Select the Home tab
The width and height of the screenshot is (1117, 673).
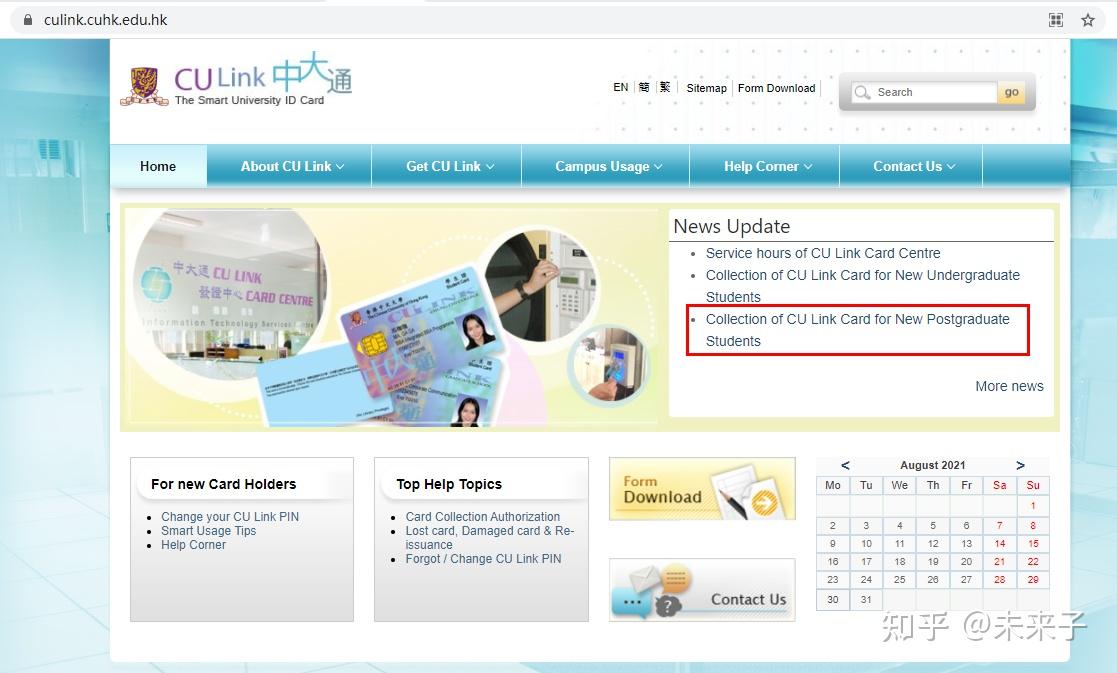tap(158, 166)
